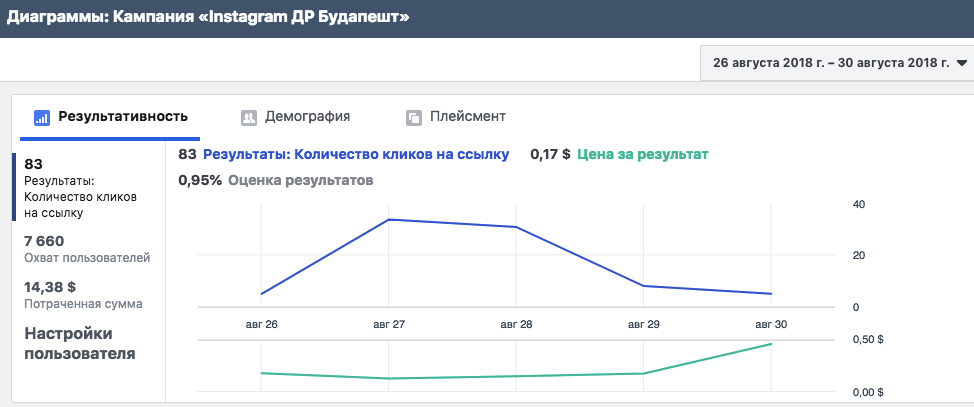Image resolution: width=974 pixels, height=407 pixels.
Task: Select the 7 660 Охват пользователей metric
Action: click(x=87, y=249)
